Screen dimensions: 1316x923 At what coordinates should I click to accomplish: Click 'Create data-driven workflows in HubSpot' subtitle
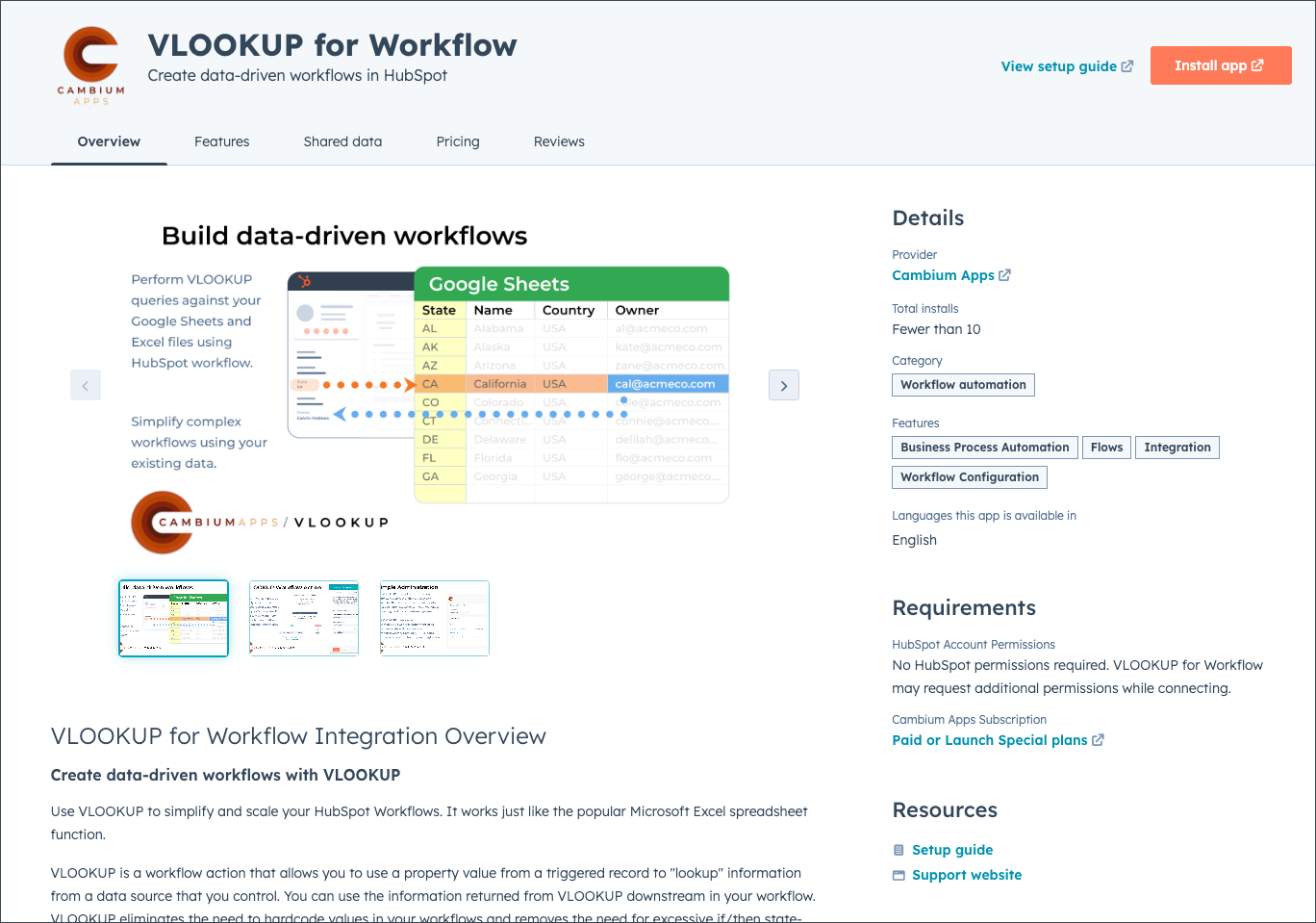(297, 75)
